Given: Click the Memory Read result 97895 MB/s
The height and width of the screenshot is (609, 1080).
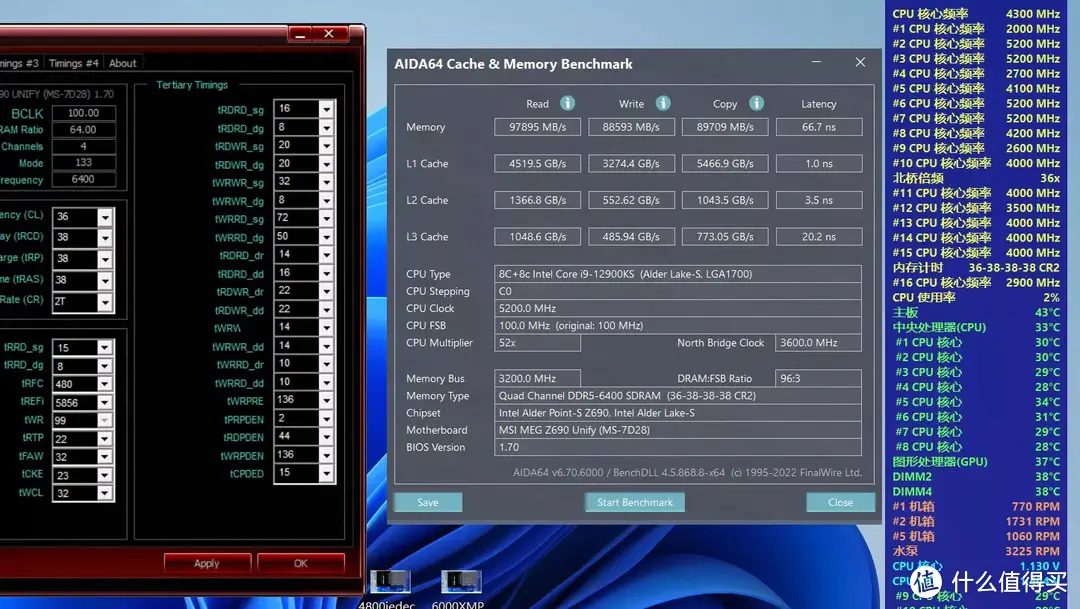Looking at the screenshot, I should tap(537, 127).
